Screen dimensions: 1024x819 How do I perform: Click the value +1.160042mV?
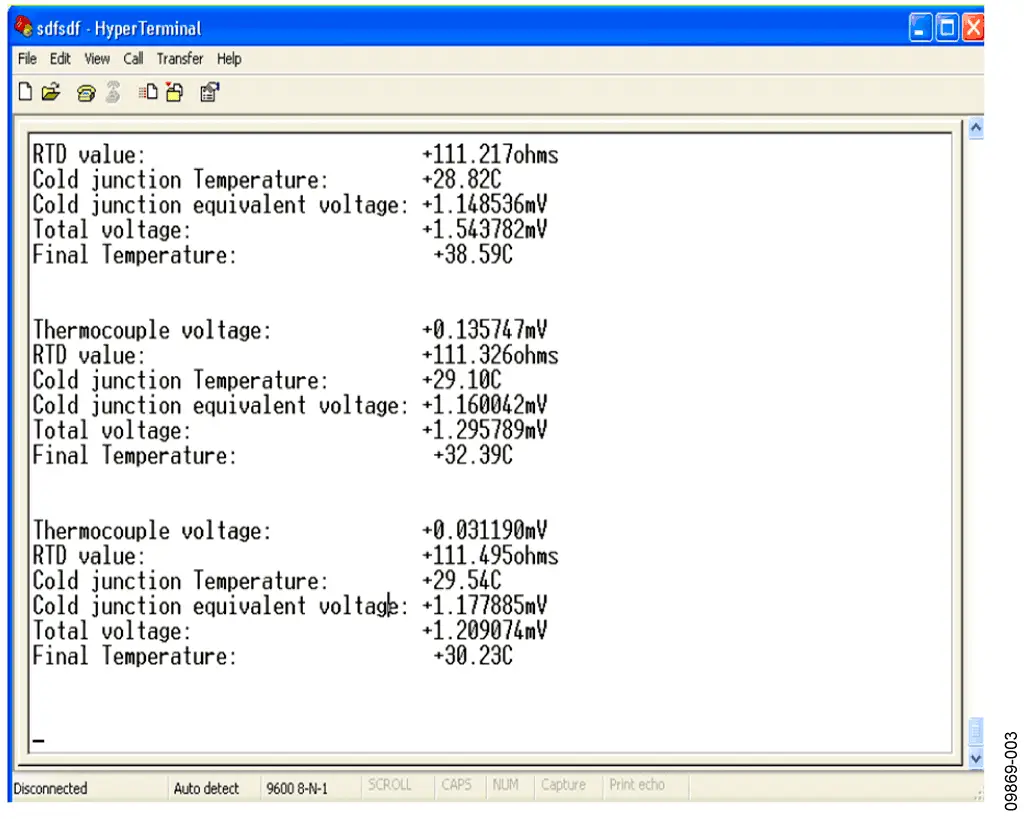(484, 405)
